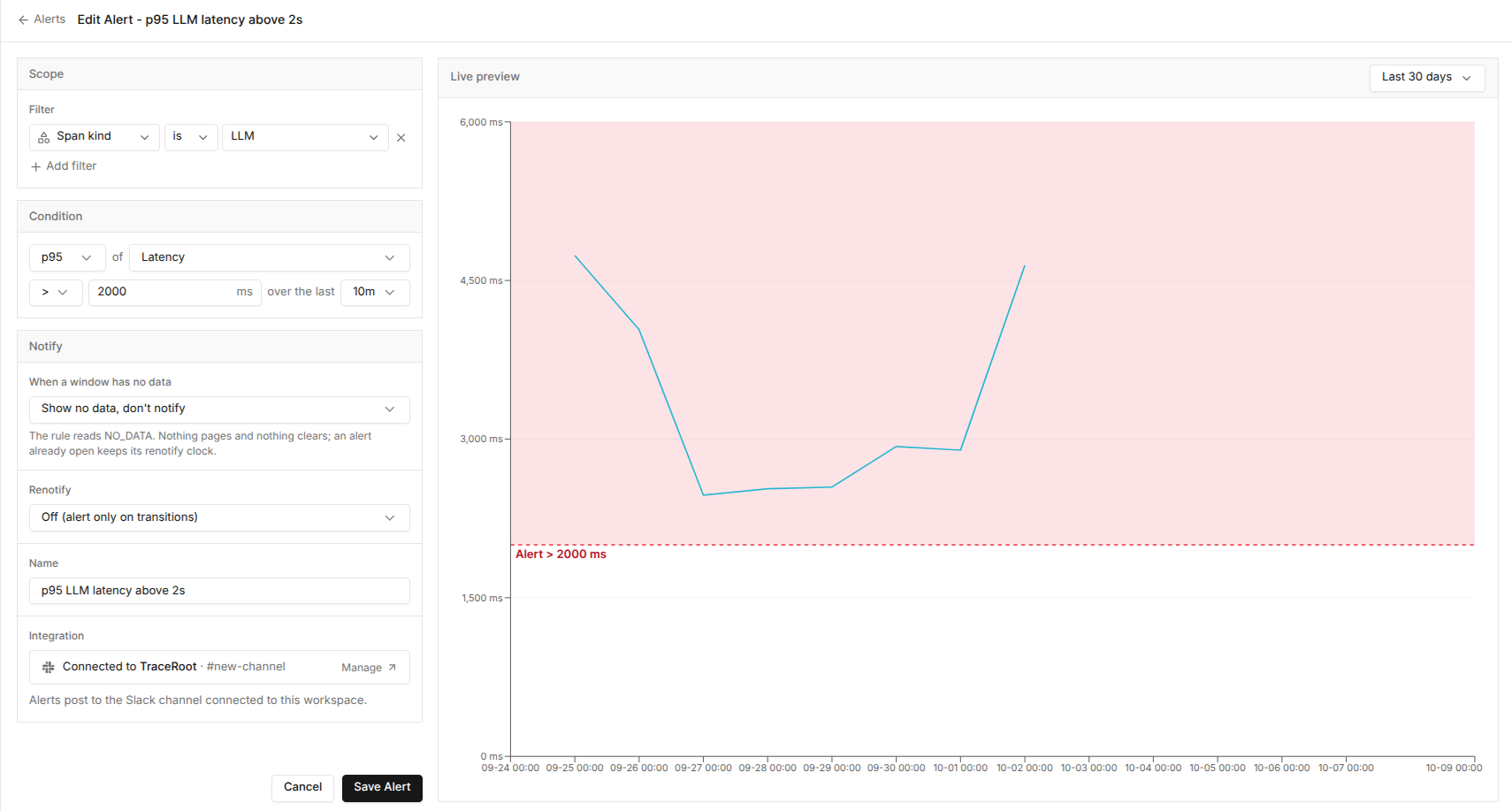Open the Span kind filter field dropdown
The height and width of the screenshot is (811, 1512).
point(95,137)
